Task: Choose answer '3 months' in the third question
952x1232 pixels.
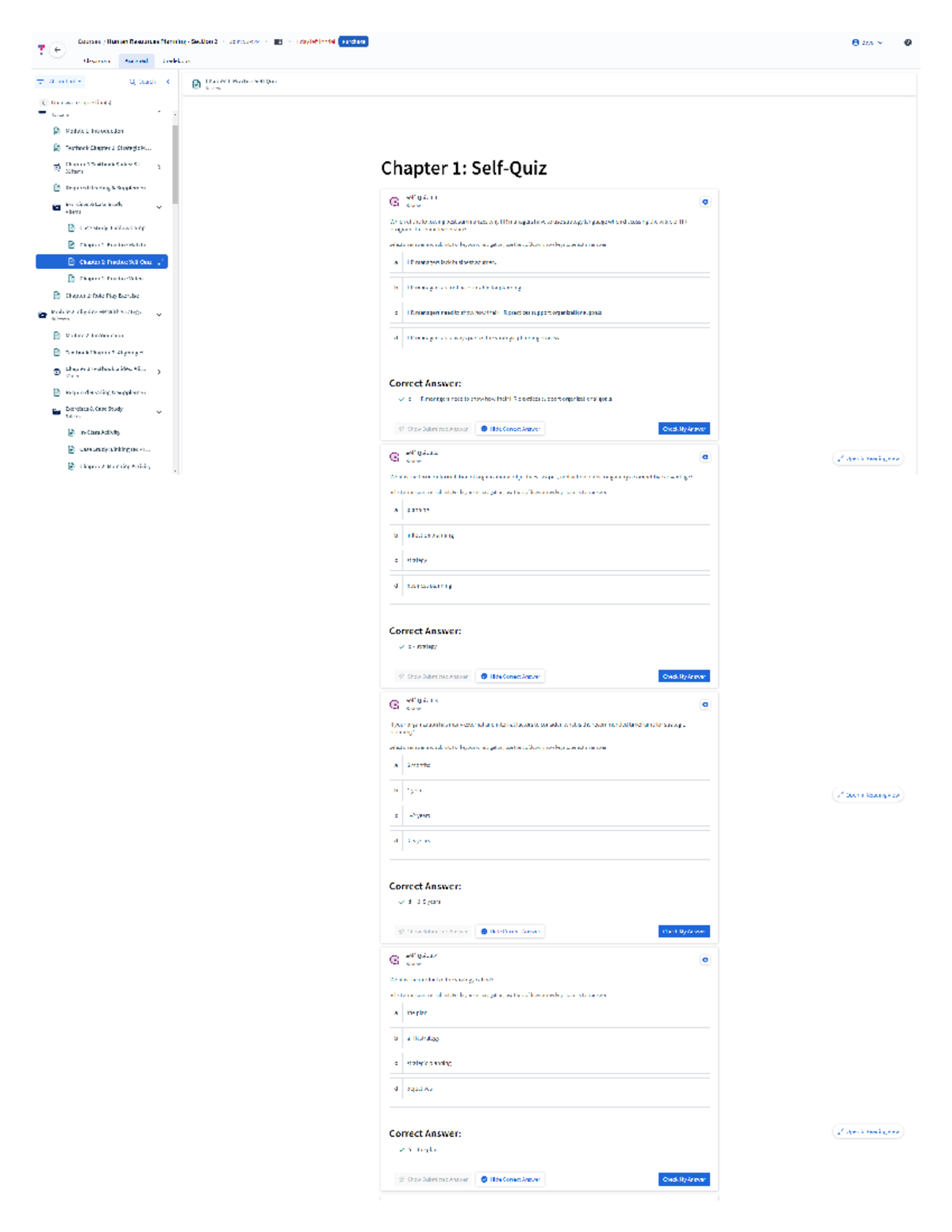Action: pos(549,765)
